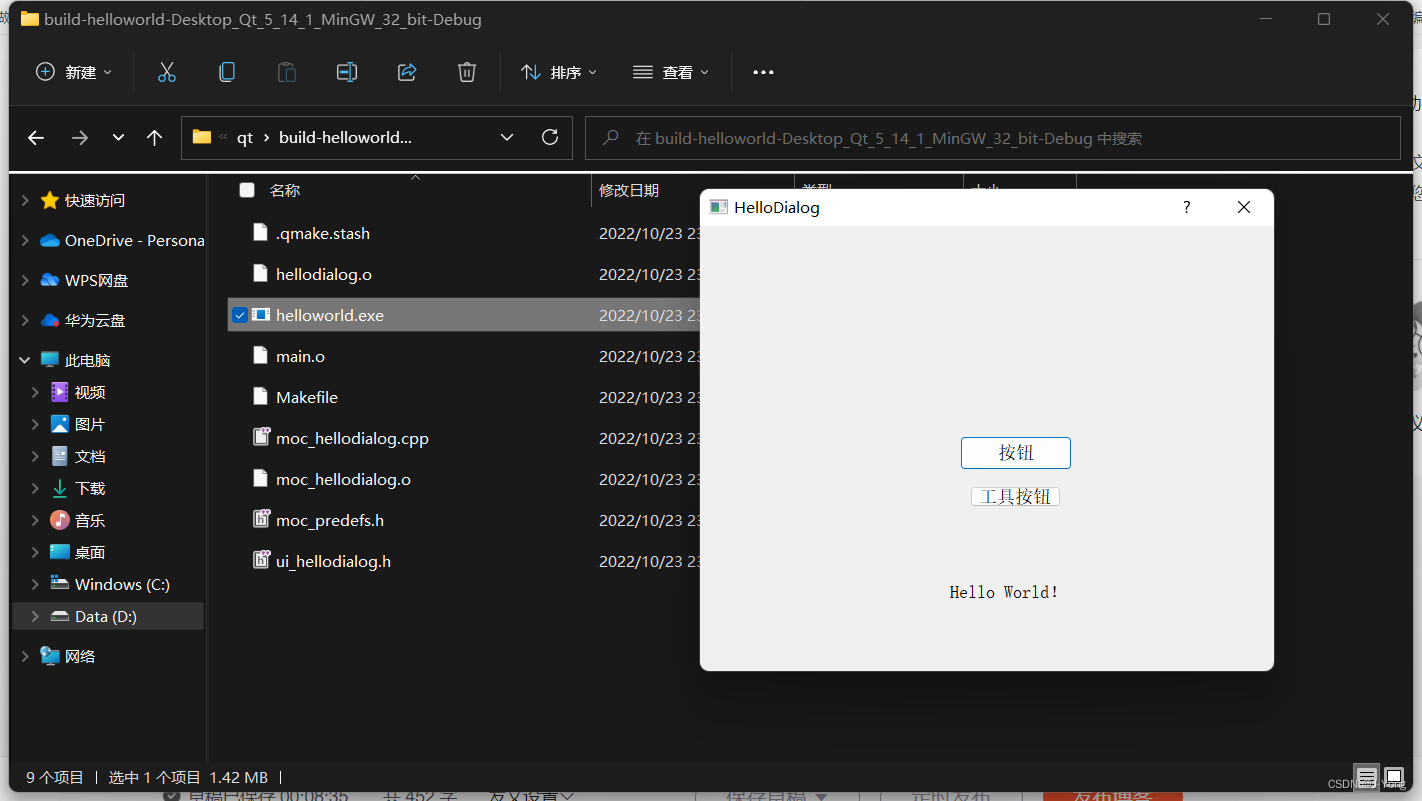Toggle the select-all checkbox above the file list

[246, 189]
